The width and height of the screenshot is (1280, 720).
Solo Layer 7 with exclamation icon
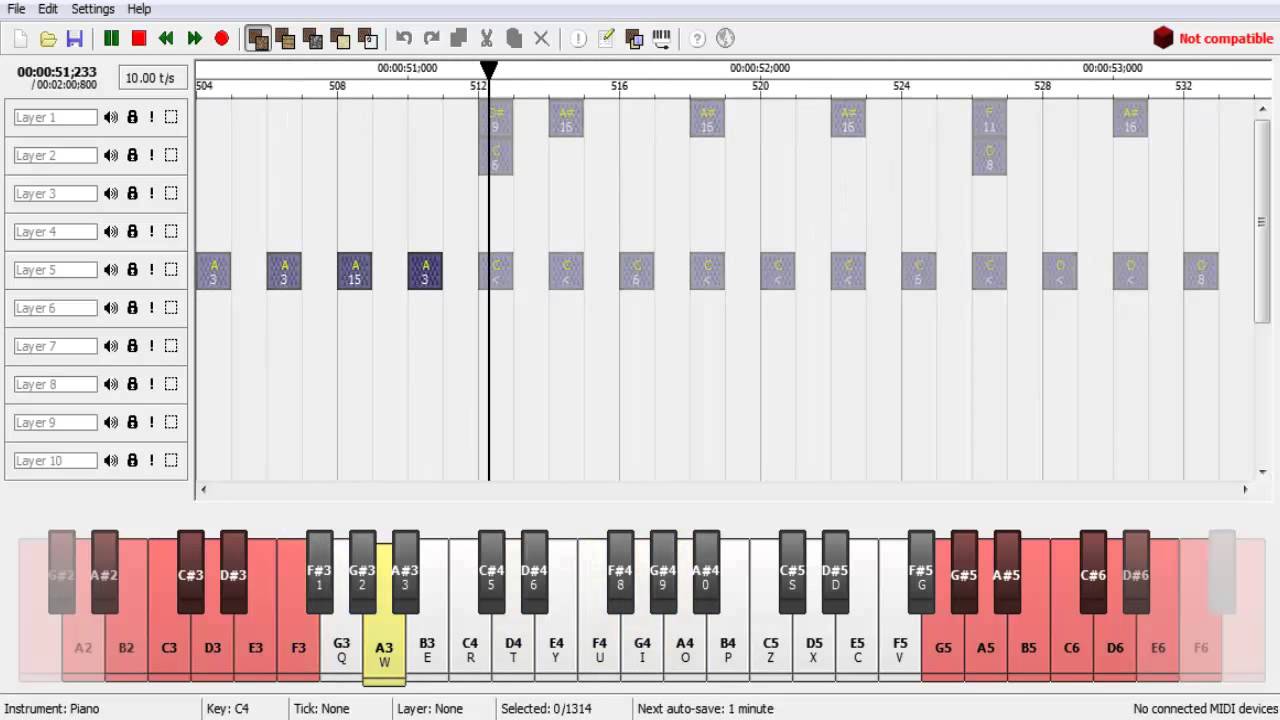tap(152, 346)
